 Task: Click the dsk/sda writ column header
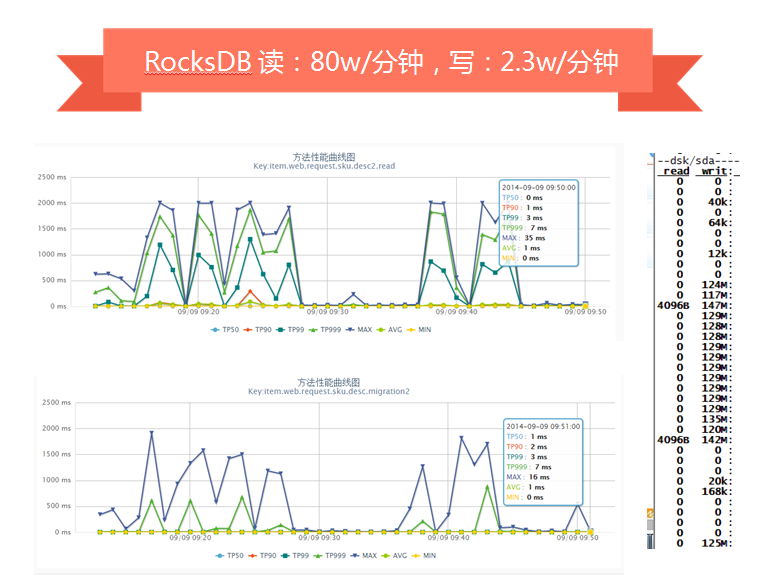pos(714,171)
